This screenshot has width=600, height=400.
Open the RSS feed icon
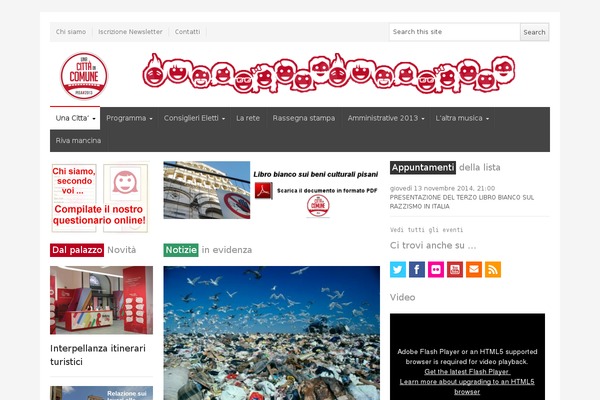[x=493, y=269]
